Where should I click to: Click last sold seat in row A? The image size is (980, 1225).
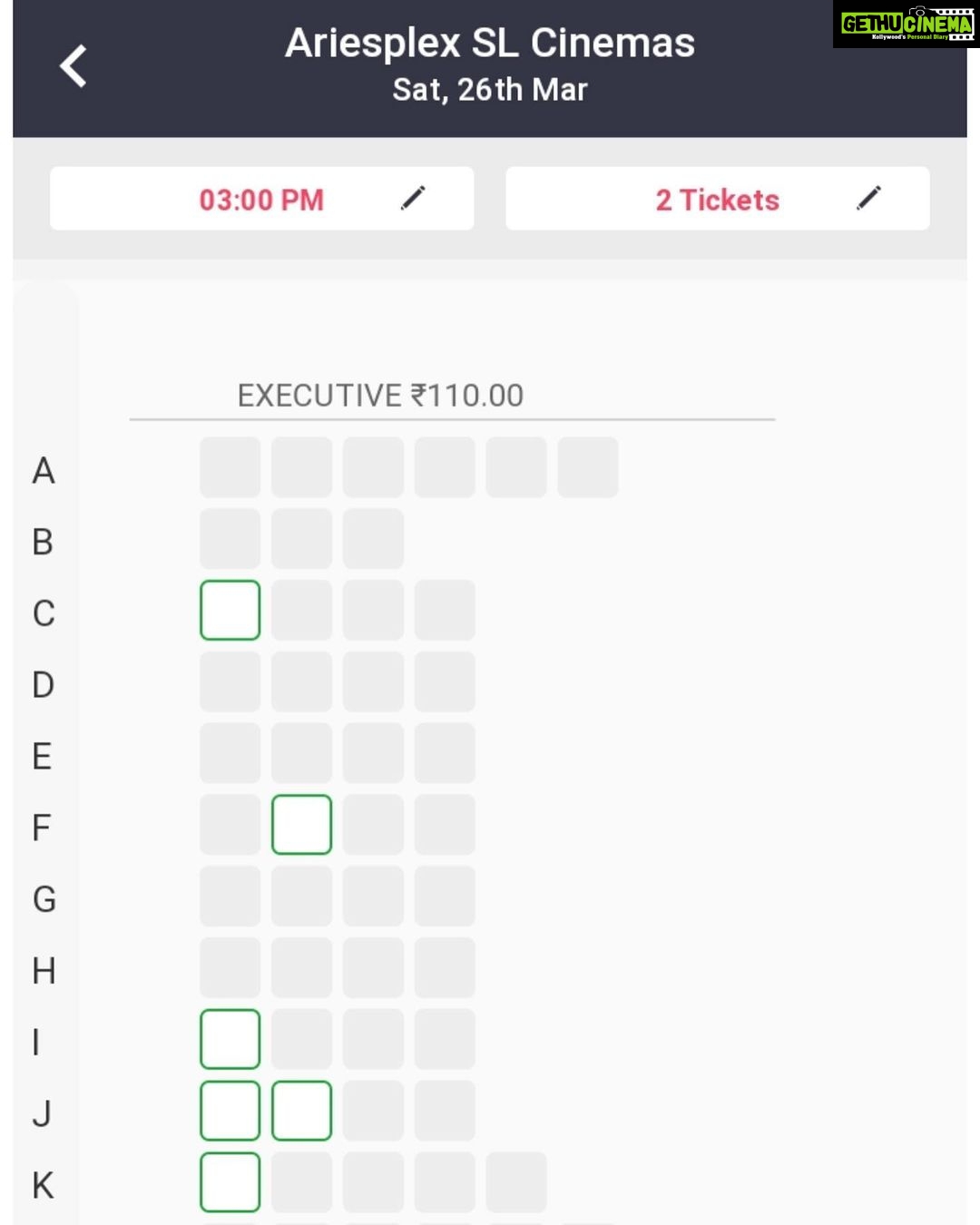tap(588, 467)
